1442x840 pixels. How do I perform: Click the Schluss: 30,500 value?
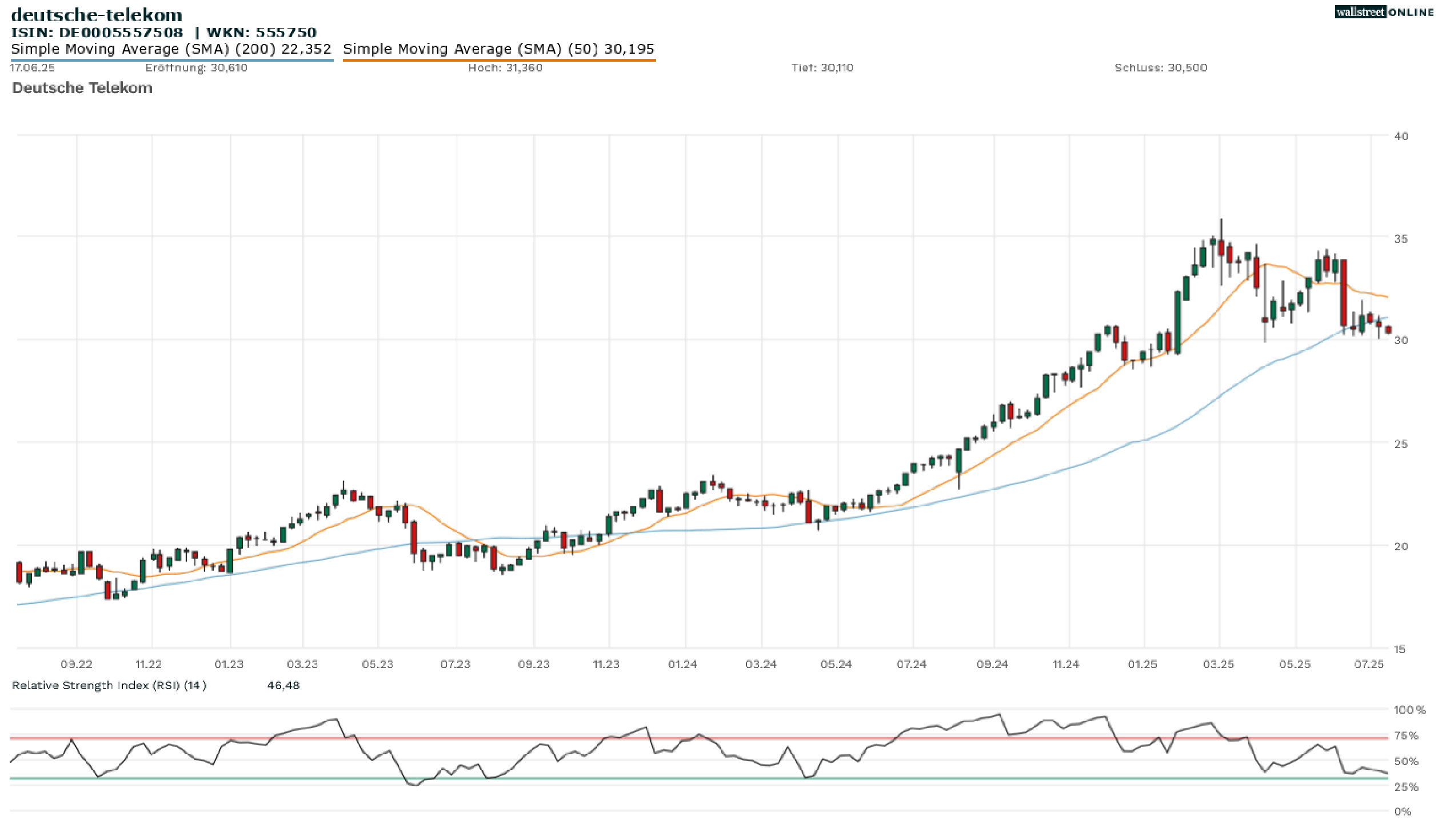pos(1161,67)
